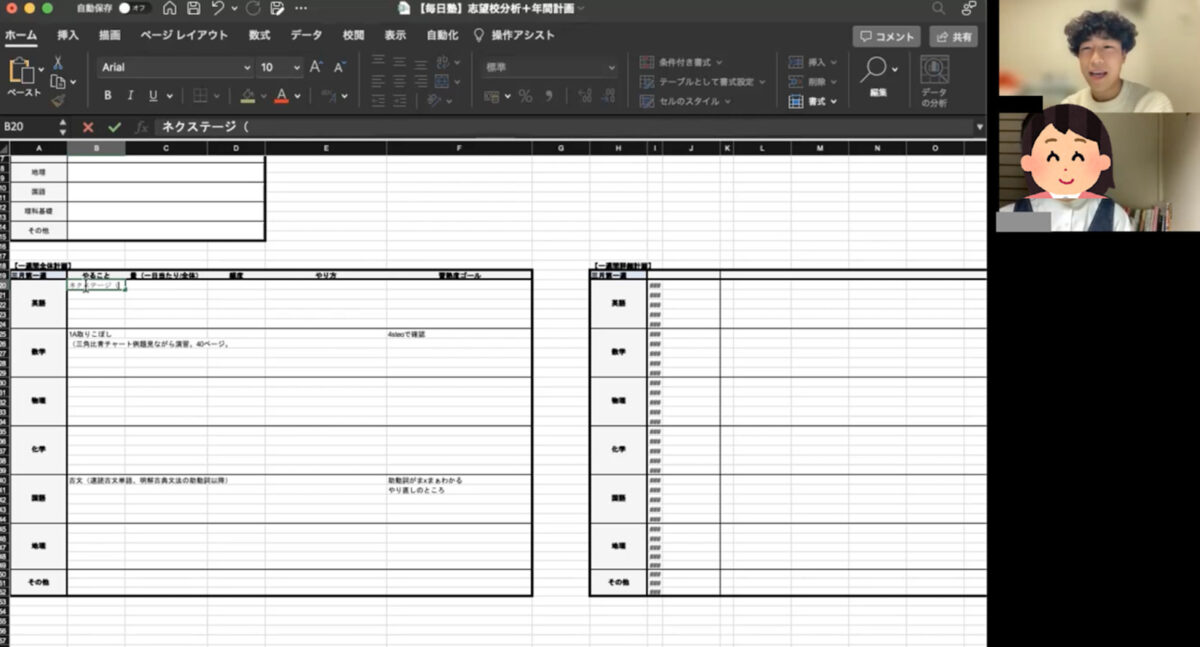Toggle the AutoSave (自動保存) switch
Screen dimensions: 1200x647
tap(132, 8)
